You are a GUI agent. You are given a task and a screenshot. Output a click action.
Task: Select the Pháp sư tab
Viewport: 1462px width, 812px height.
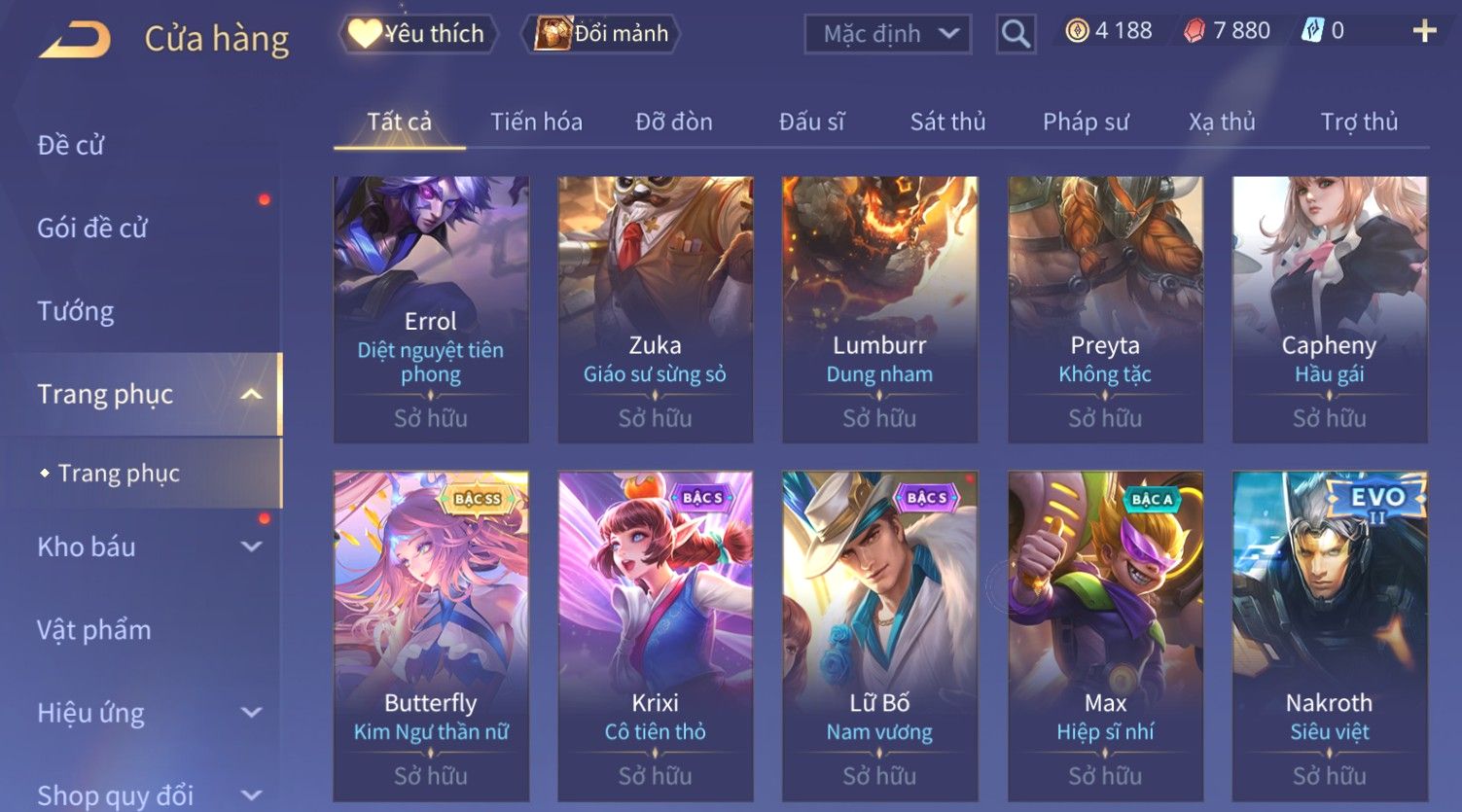(1086, 122)
